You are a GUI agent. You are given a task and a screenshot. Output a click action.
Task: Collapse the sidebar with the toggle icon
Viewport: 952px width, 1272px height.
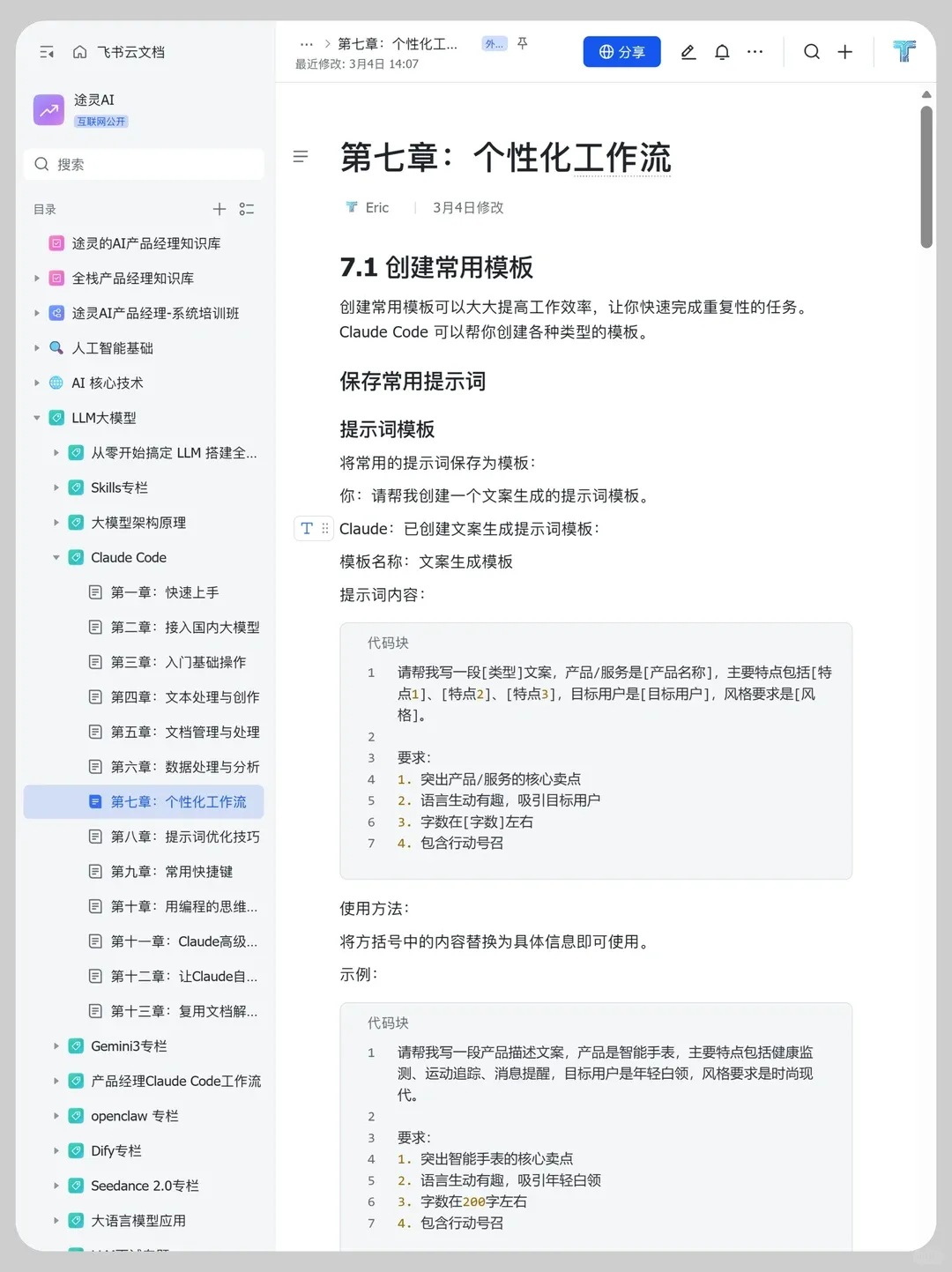48,53
